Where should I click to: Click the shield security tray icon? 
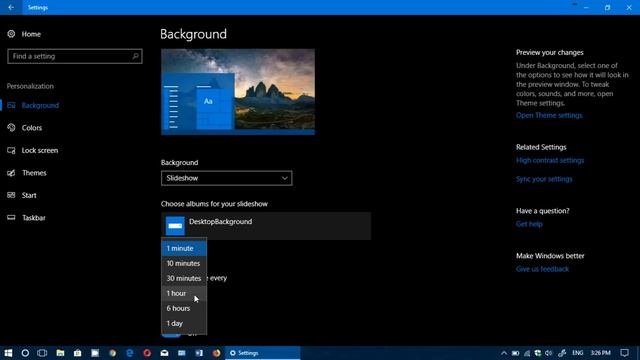click(538, 353)
